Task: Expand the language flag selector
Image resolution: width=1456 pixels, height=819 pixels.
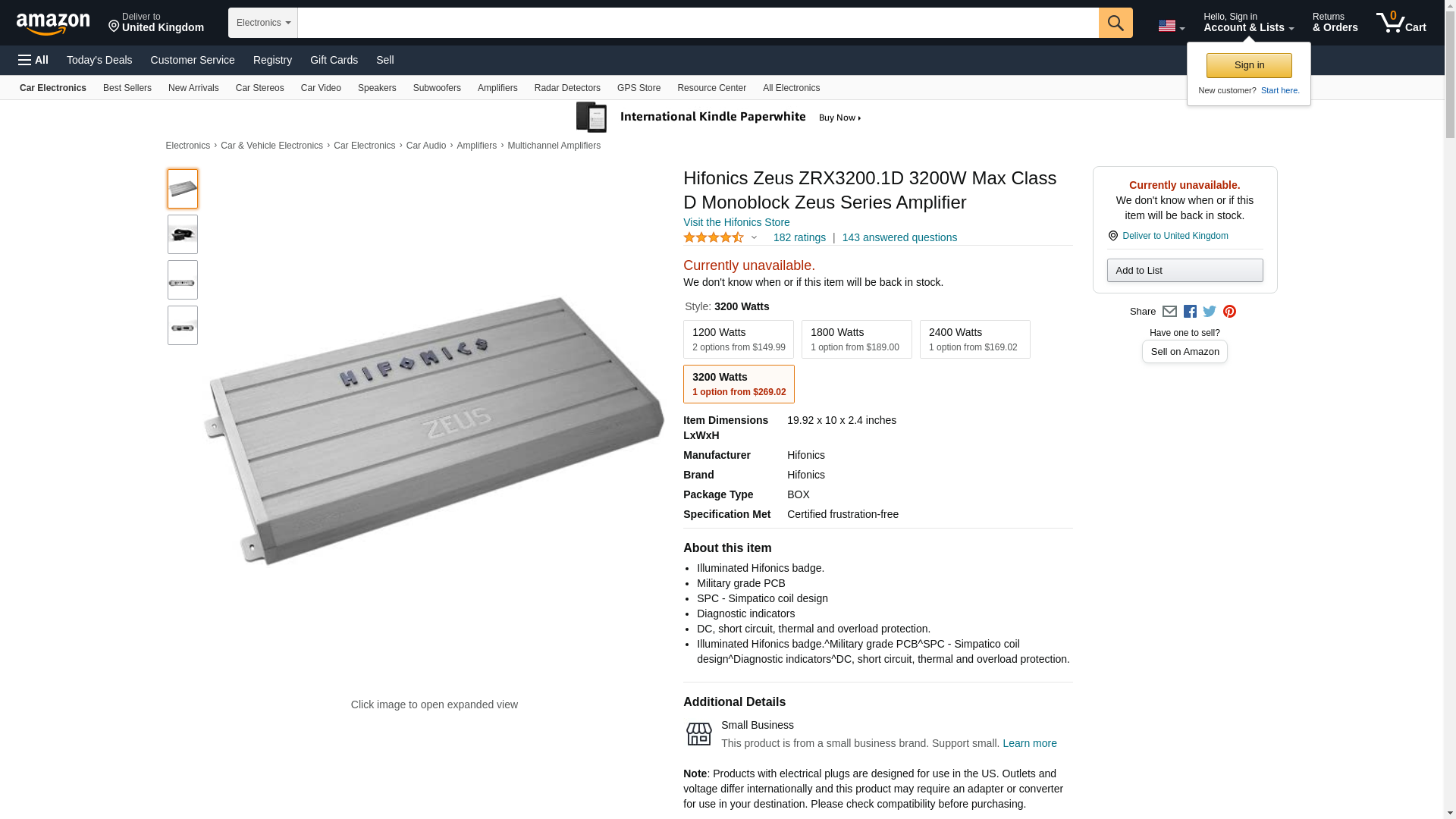Action: (x=1171, y=26)
